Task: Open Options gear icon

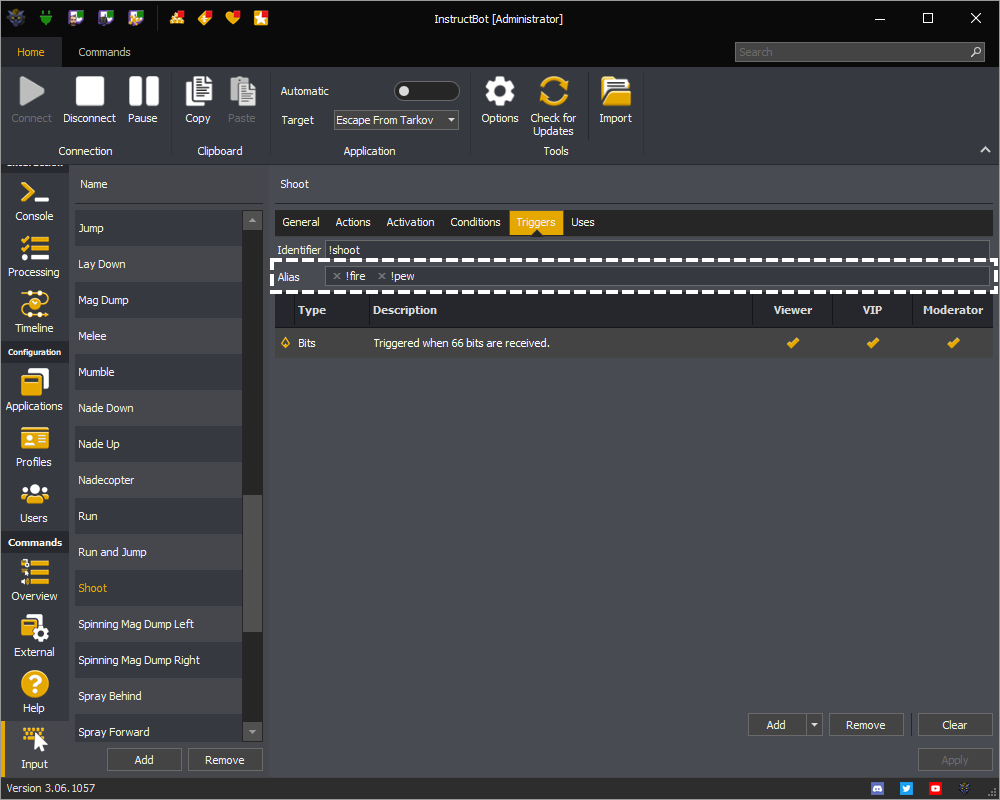Action: click(x=499, y=91)
